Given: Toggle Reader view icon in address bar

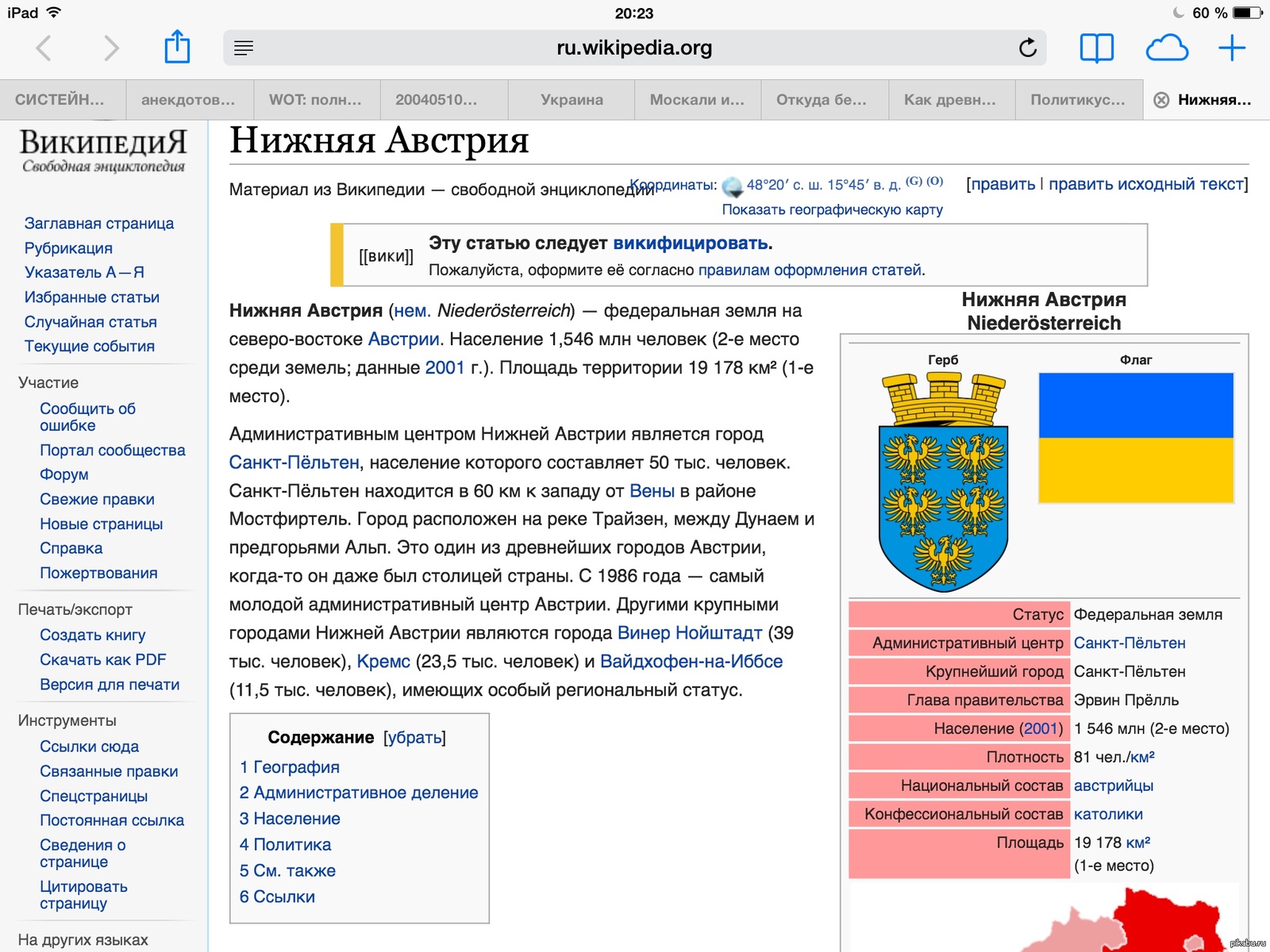Looking at the screenshot, I should pyautogui.click(x=244, y=48).
